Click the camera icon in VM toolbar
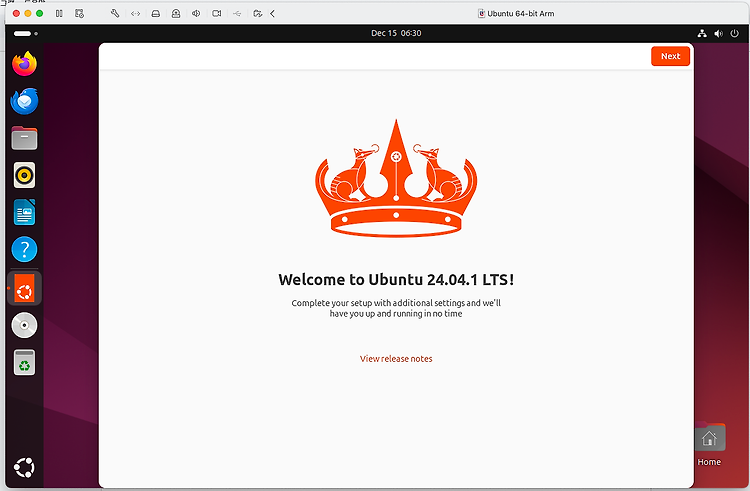Image resolution: width=750 pixels, height=491 pixels. tap(217, 13)
